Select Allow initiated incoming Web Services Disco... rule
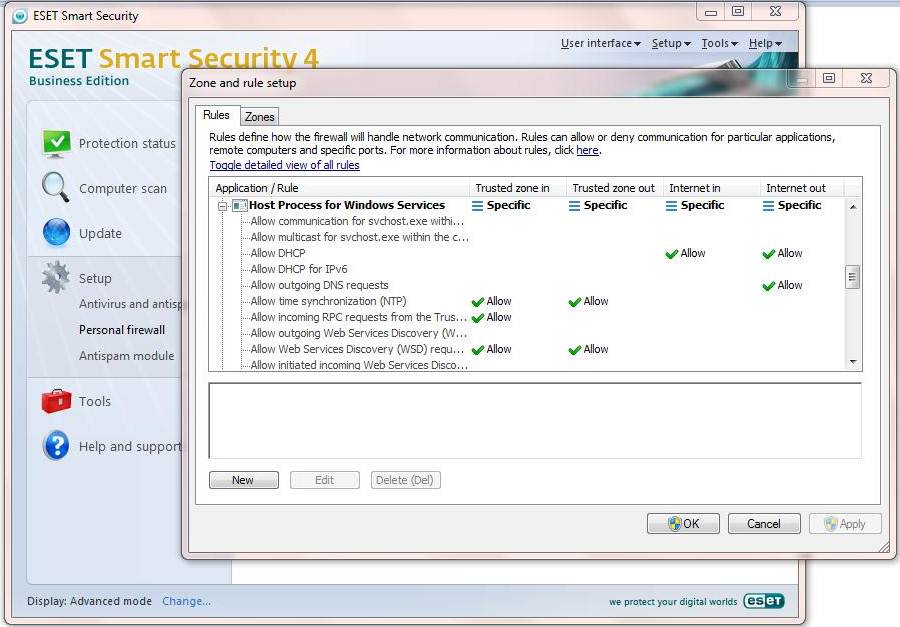 pyautogui.click(x=359, y=365)
